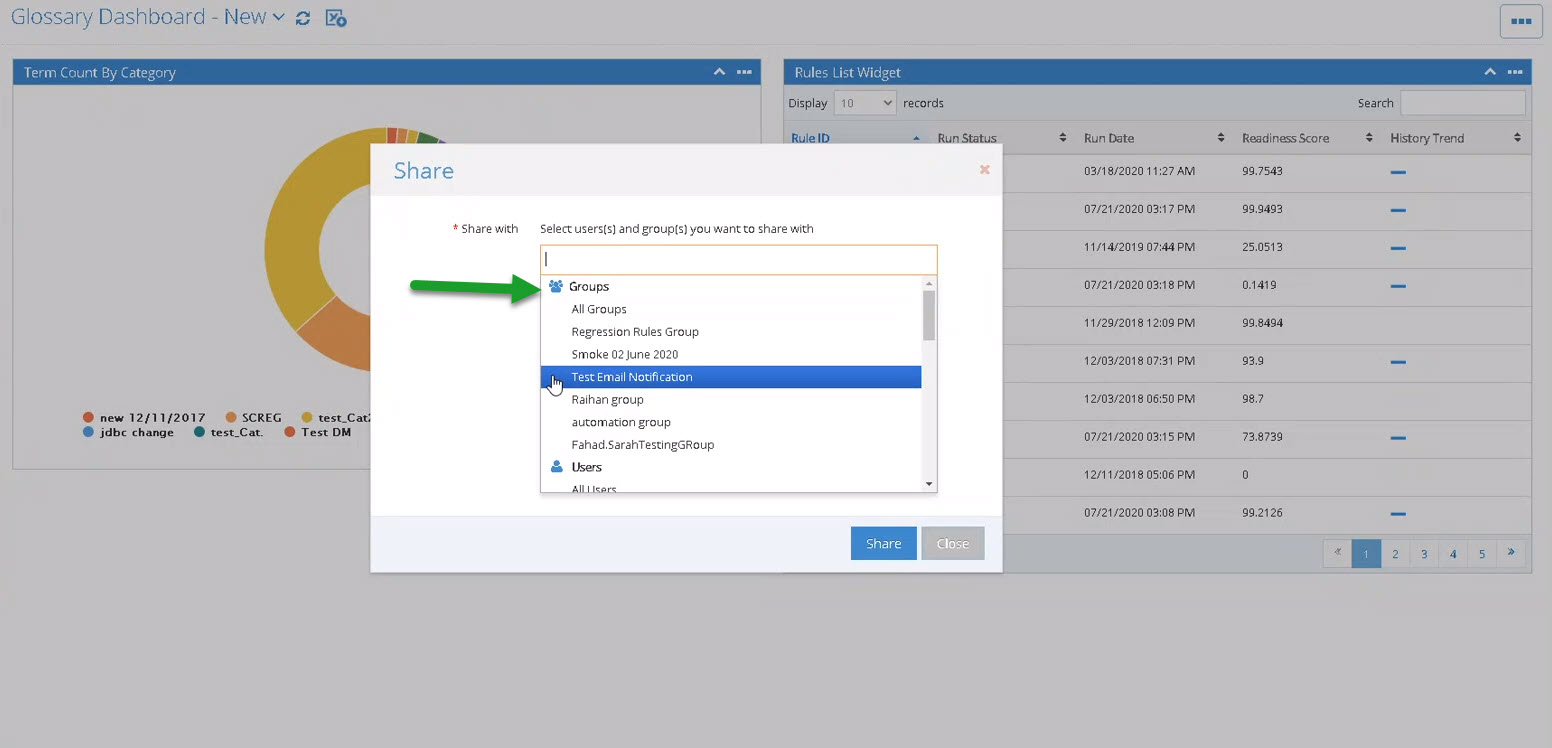Select the All Groups entry
The width and height of the screenshot is (1552, 748).
pos(598,309)
